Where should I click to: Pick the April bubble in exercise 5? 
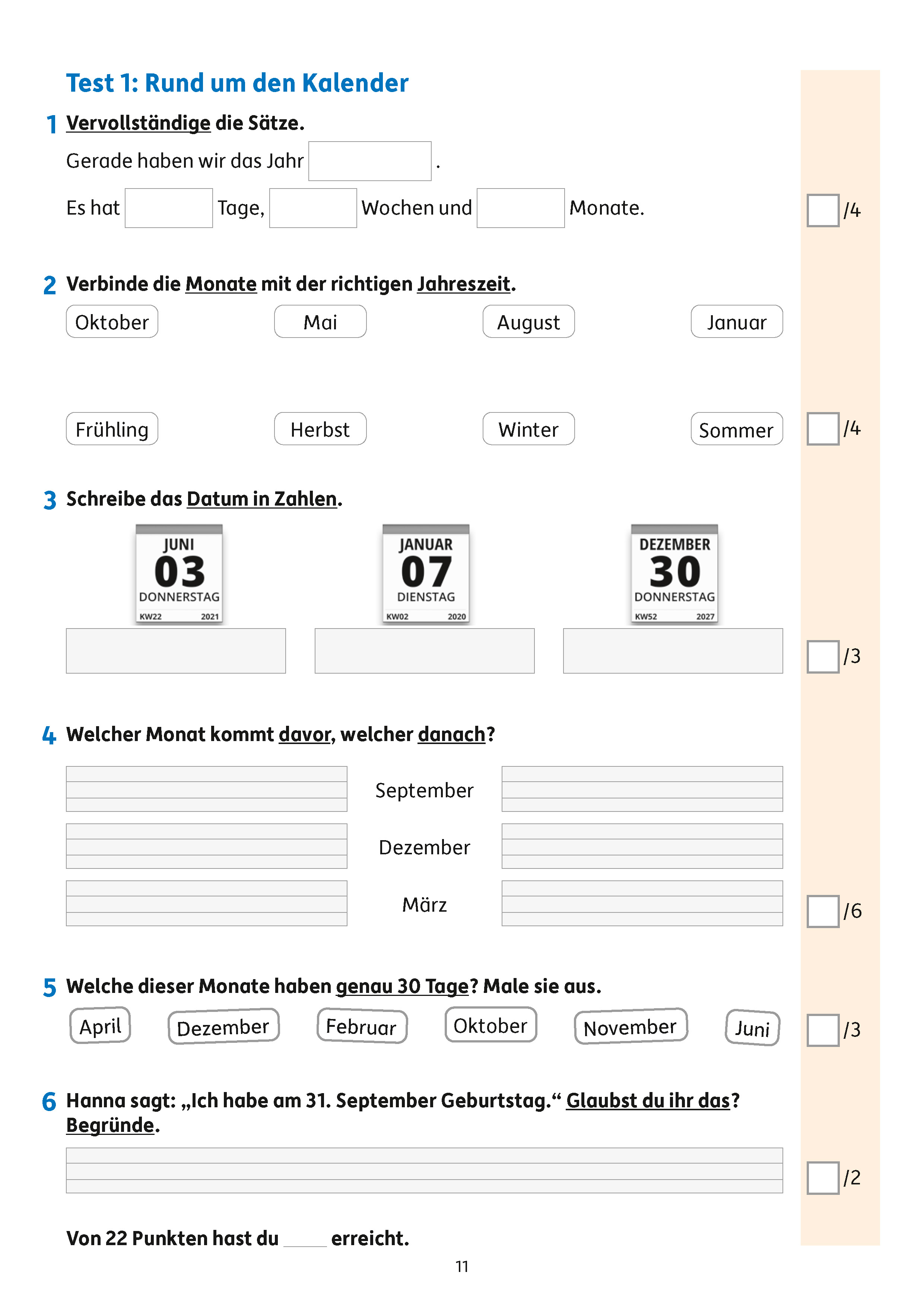click(100, 1026)
